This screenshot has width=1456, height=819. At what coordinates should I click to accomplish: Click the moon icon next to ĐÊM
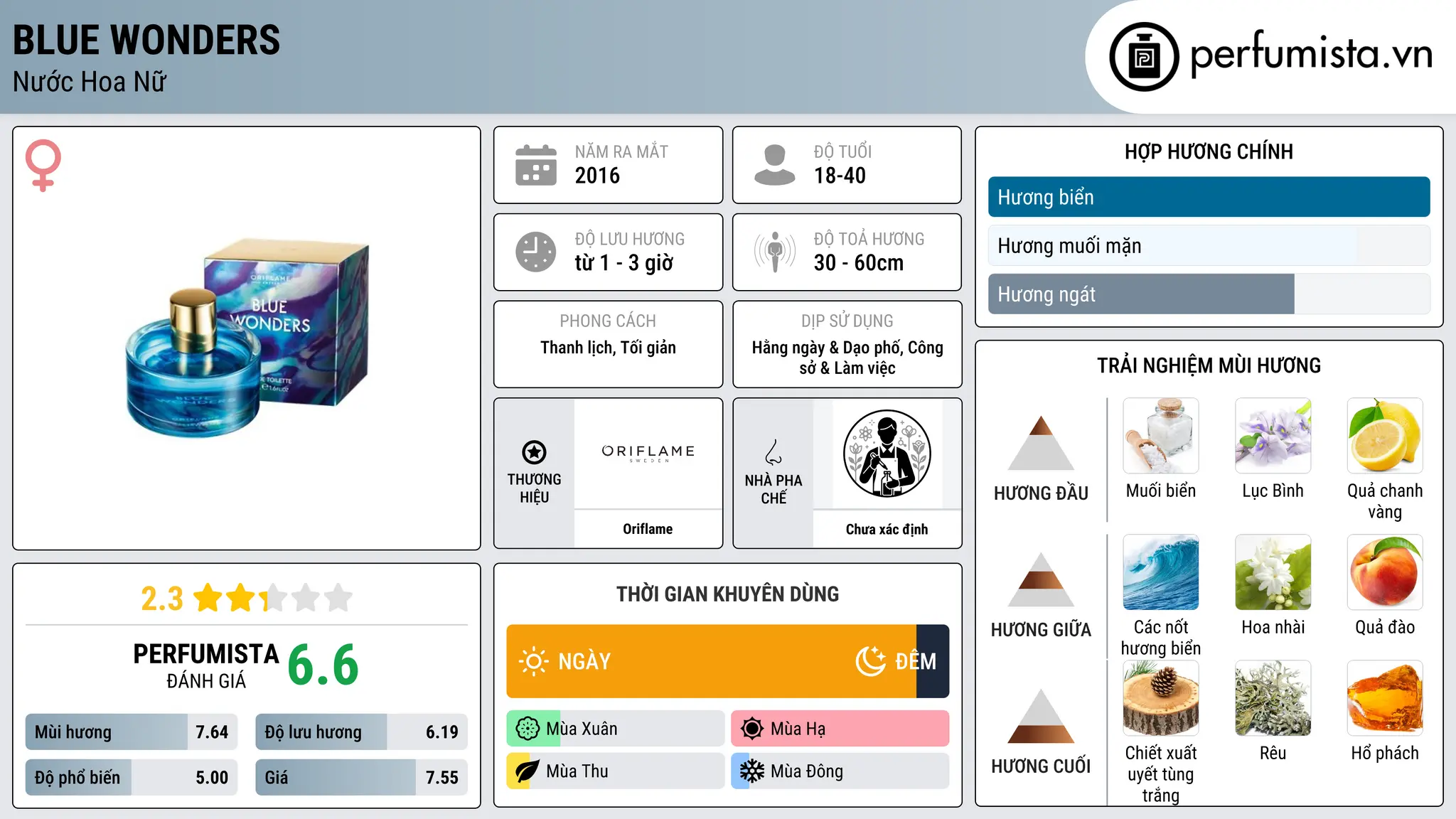tap(871, 661)
